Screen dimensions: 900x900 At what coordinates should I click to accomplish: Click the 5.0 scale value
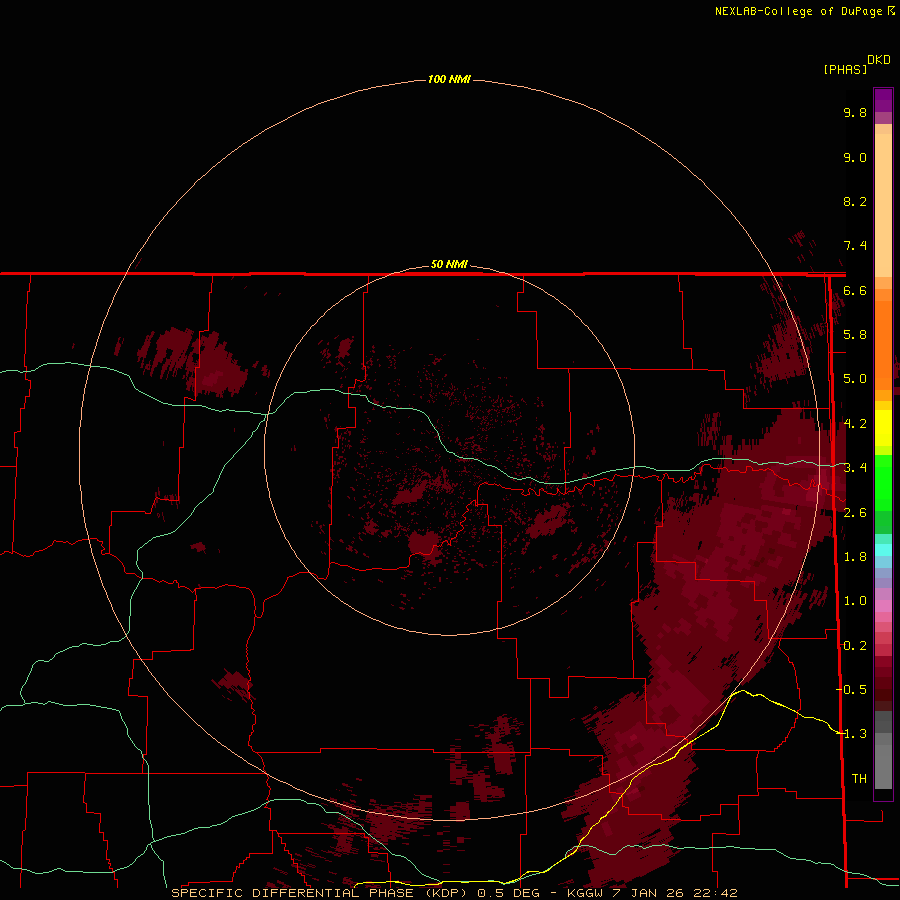pos(855,379)
